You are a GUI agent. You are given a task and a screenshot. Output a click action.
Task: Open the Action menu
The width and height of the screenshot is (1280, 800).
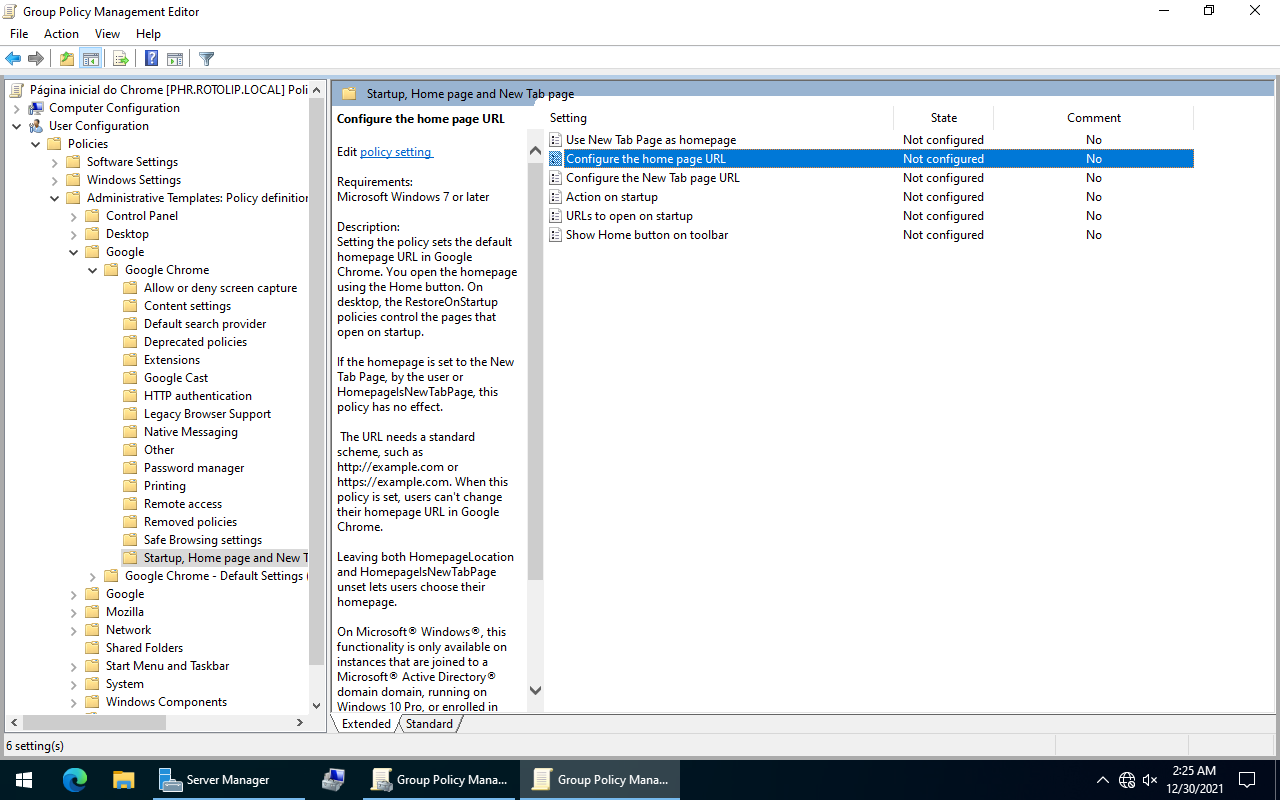click(61, 34)
